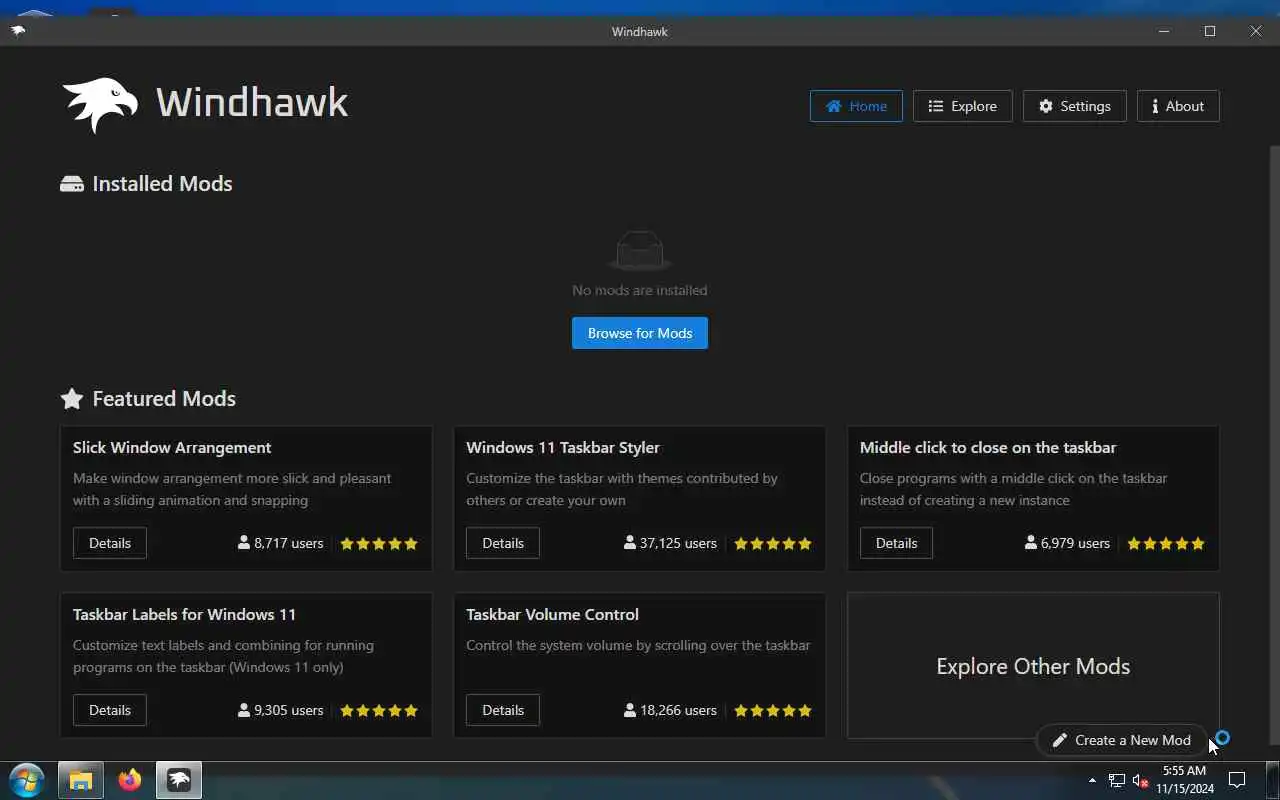Click the Middle click to close on the taskbar title

(x=988, y=447)
